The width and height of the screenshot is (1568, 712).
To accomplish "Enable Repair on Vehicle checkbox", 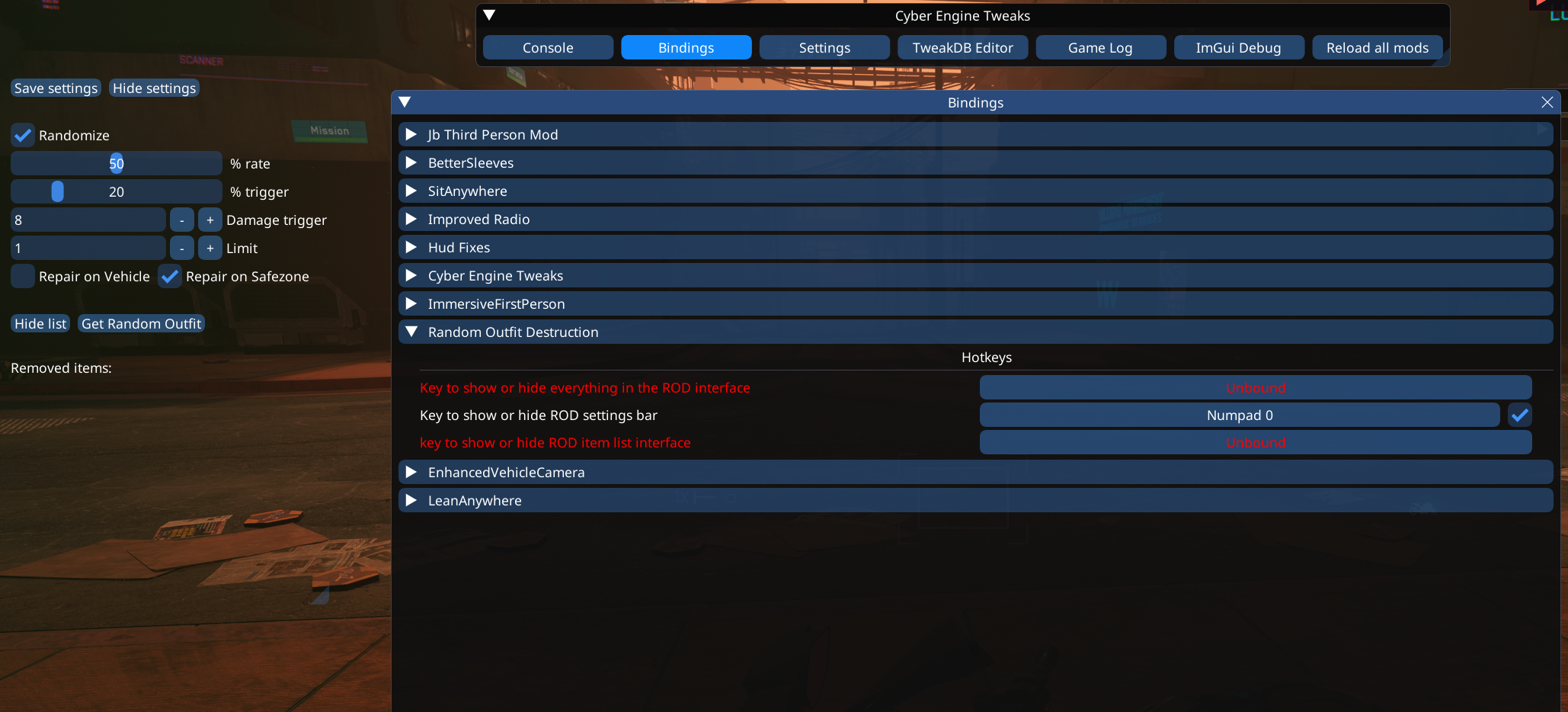I will click(x=23, y=277).
